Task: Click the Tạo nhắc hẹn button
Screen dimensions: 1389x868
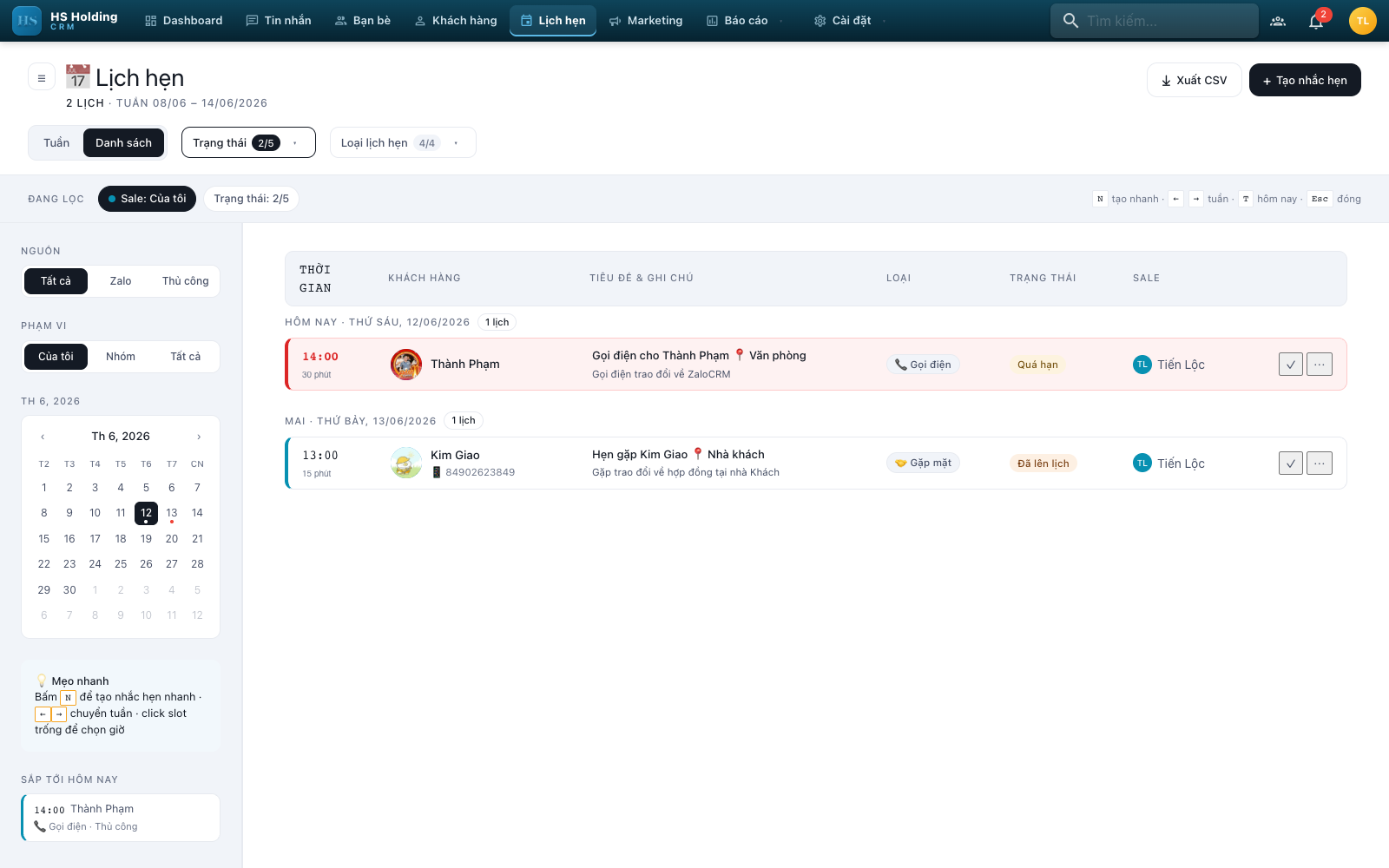Action: [1305, 80]
